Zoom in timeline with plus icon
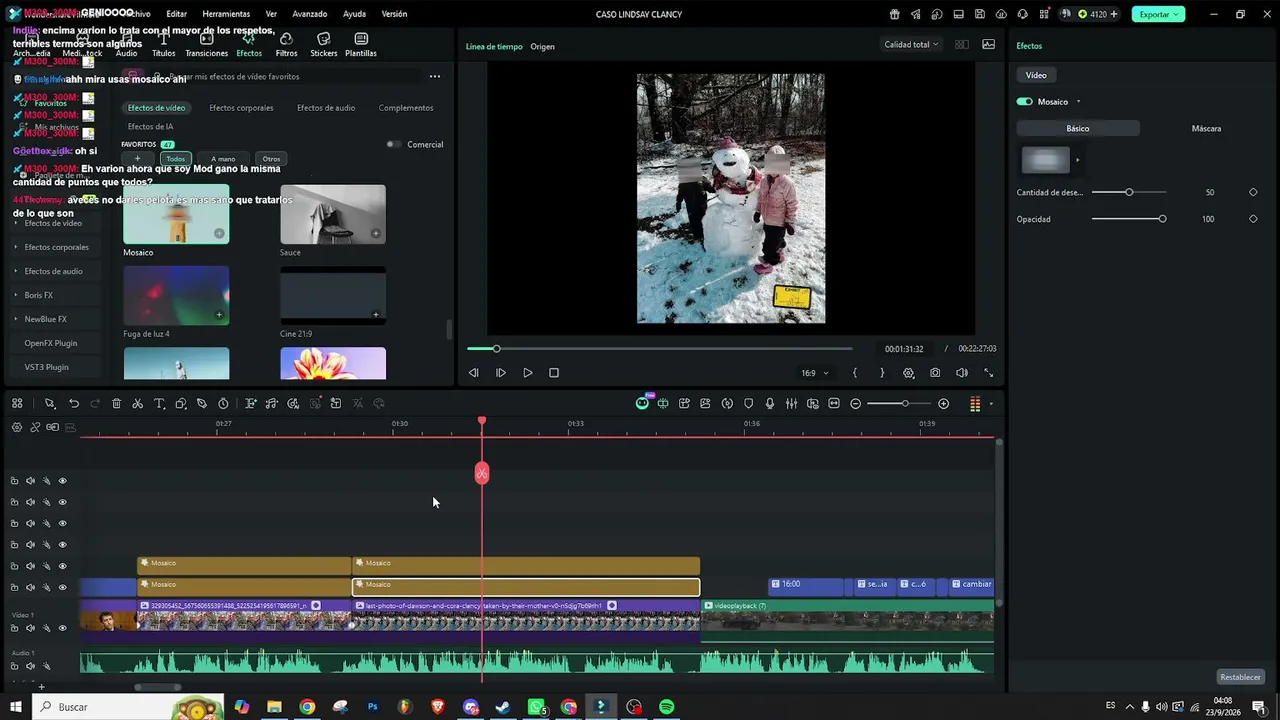This screenshot has width=1280, height=720. pyautogui.click(x=943, y=404)
